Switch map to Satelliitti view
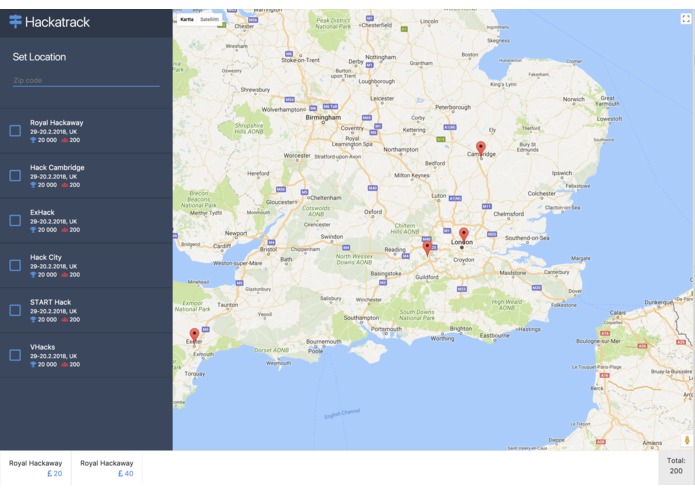This screenshot has width=695, height=494. [209, 19]
